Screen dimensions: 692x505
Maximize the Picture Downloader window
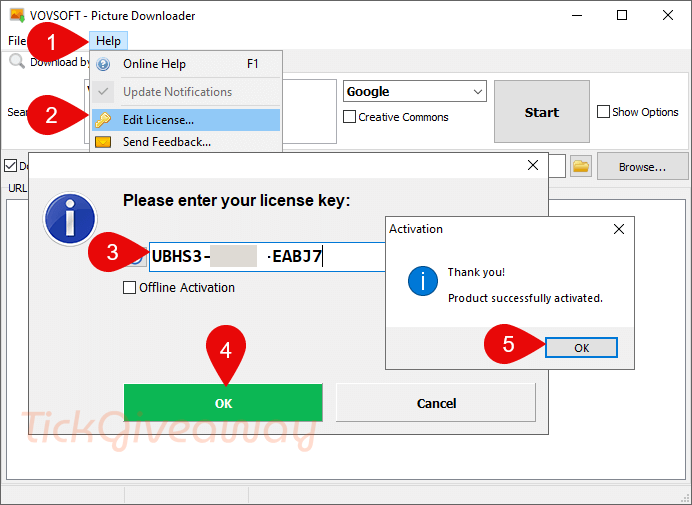[622, 15]
